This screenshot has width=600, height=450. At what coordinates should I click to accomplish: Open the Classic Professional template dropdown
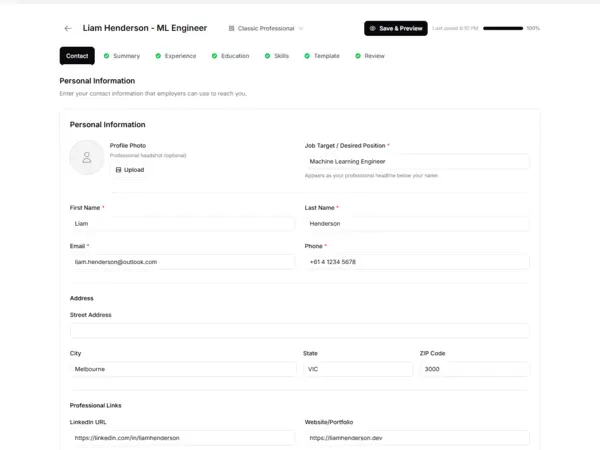tap(266, 28)
